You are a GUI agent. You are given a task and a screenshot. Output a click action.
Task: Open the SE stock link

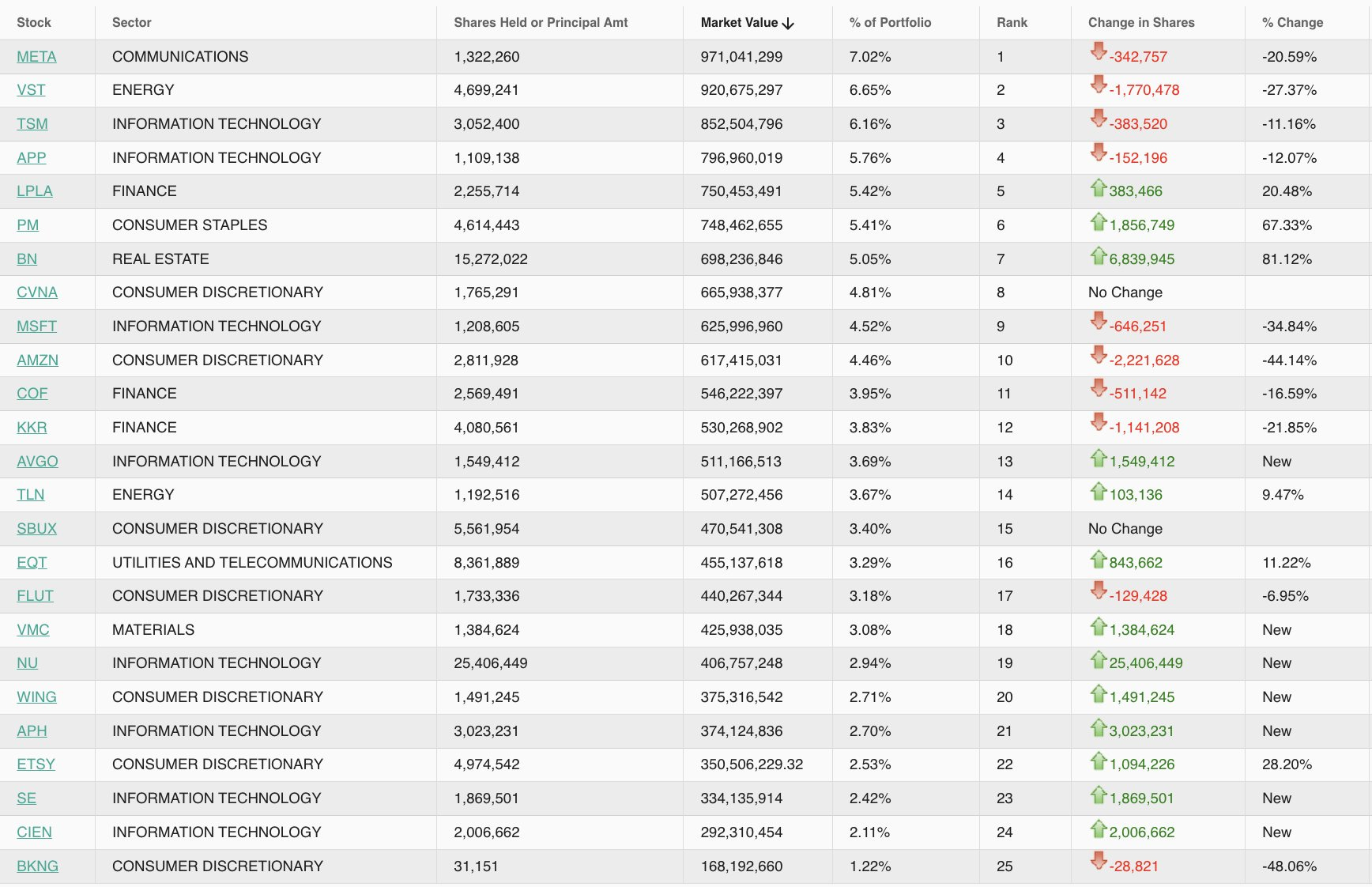pyautogui.click(x=26, y=798)
